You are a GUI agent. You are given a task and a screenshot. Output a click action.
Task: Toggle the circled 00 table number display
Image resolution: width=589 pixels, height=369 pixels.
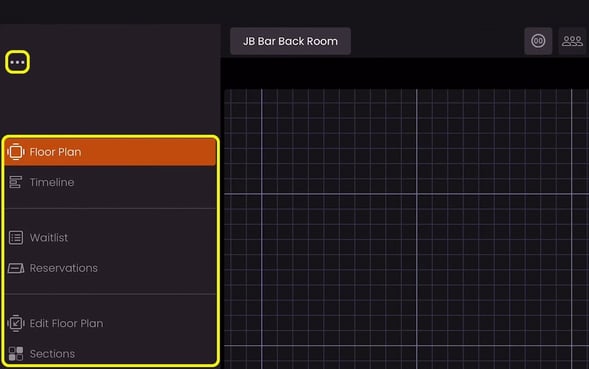click(x=538, y=41)
